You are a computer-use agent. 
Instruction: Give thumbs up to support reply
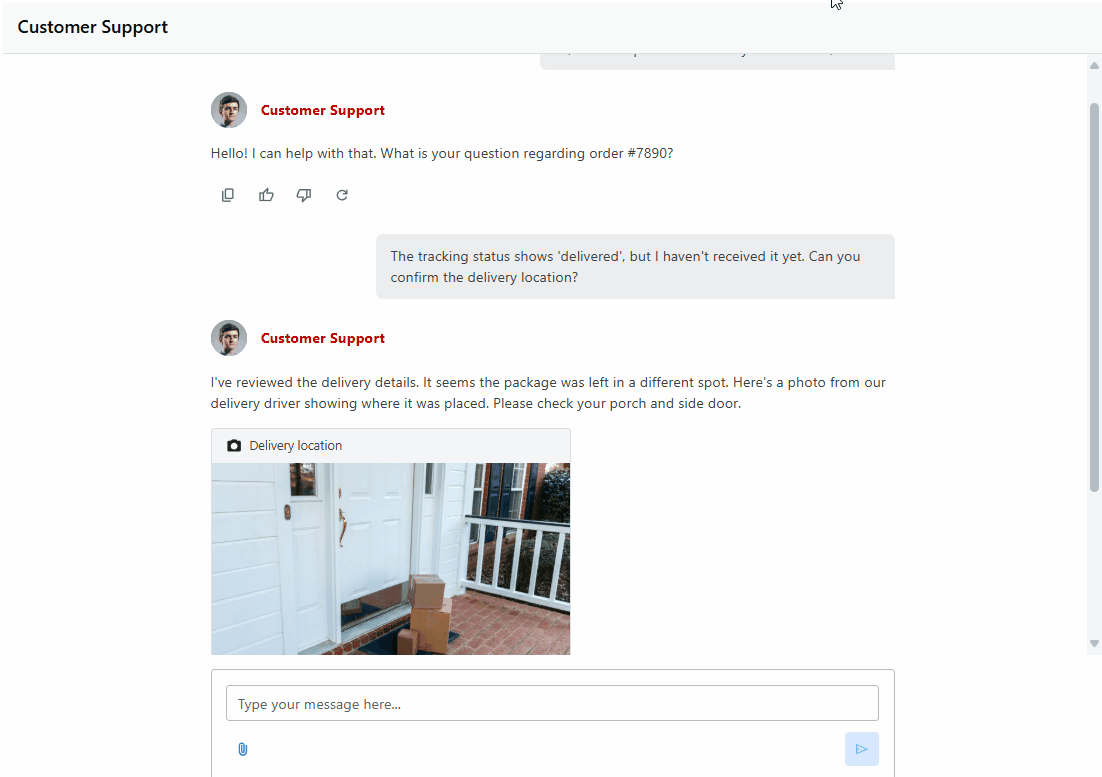(x=266, y=195)
